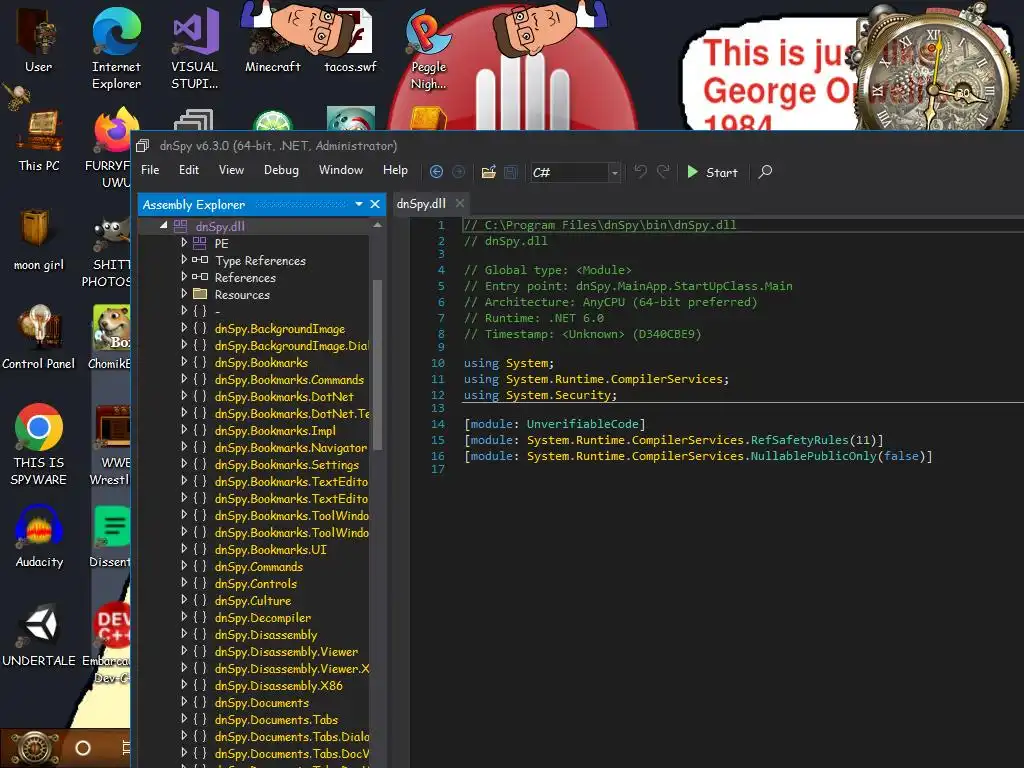The height and width of the screenshot is (768, 1024).
Task: Expand the Resources node
Action: pyautogui.click(x=184, y=293)
